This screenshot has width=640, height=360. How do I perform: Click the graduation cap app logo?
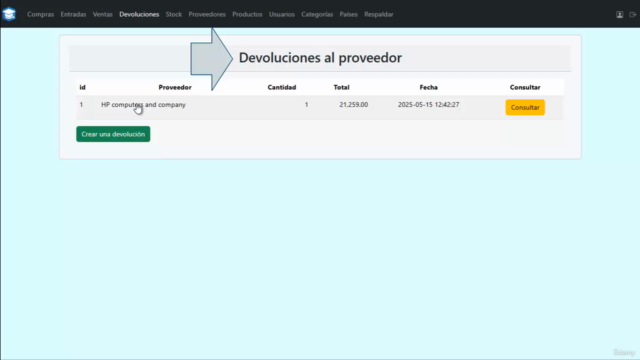(9, 14)
